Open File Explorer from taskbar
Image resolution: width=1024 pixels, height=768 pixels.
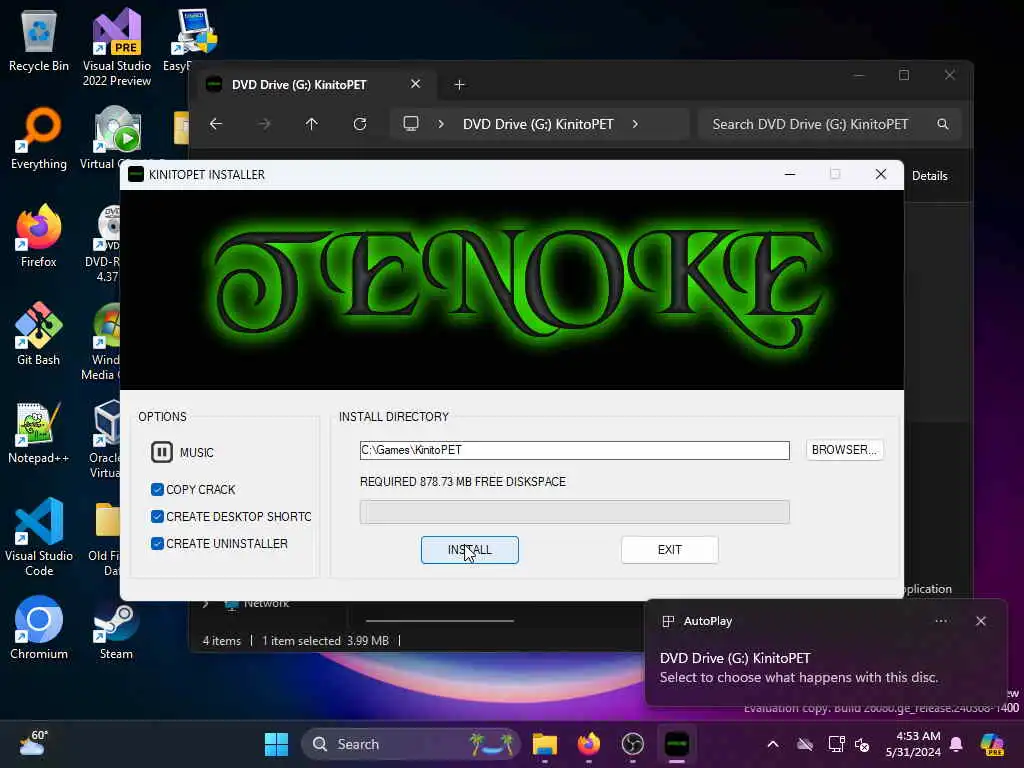[545, 744]
